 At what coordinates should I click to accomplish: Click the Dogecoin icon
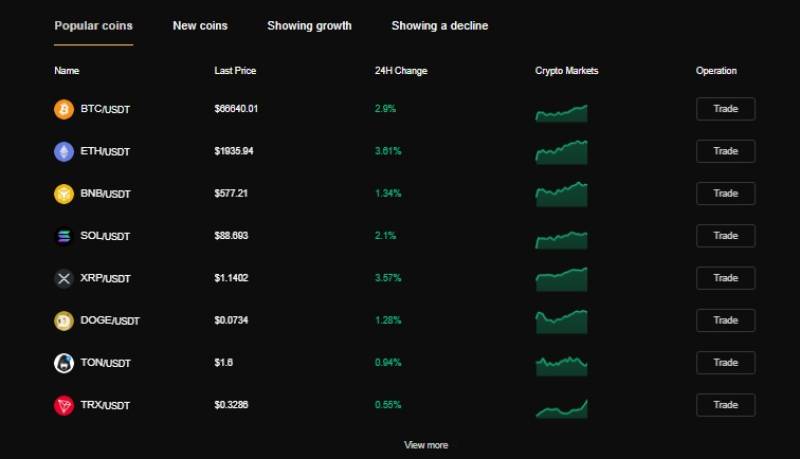tap(64, 321)
